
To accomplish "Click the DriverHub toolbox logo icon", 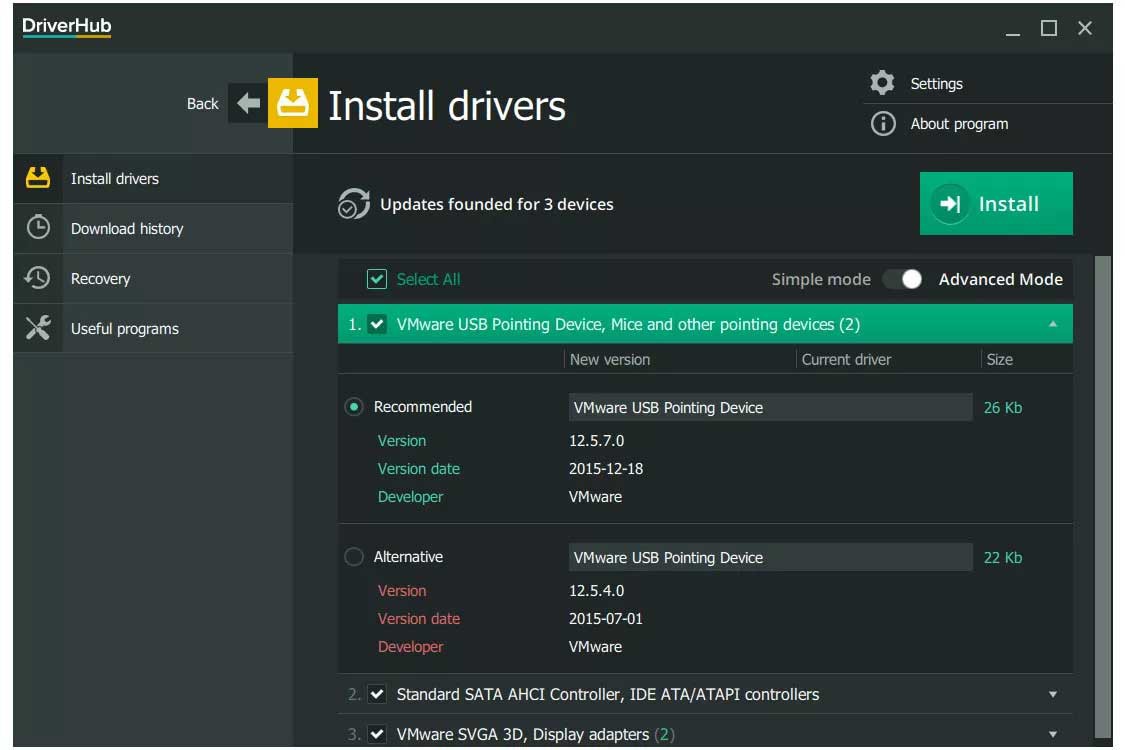I will (292, 103).
